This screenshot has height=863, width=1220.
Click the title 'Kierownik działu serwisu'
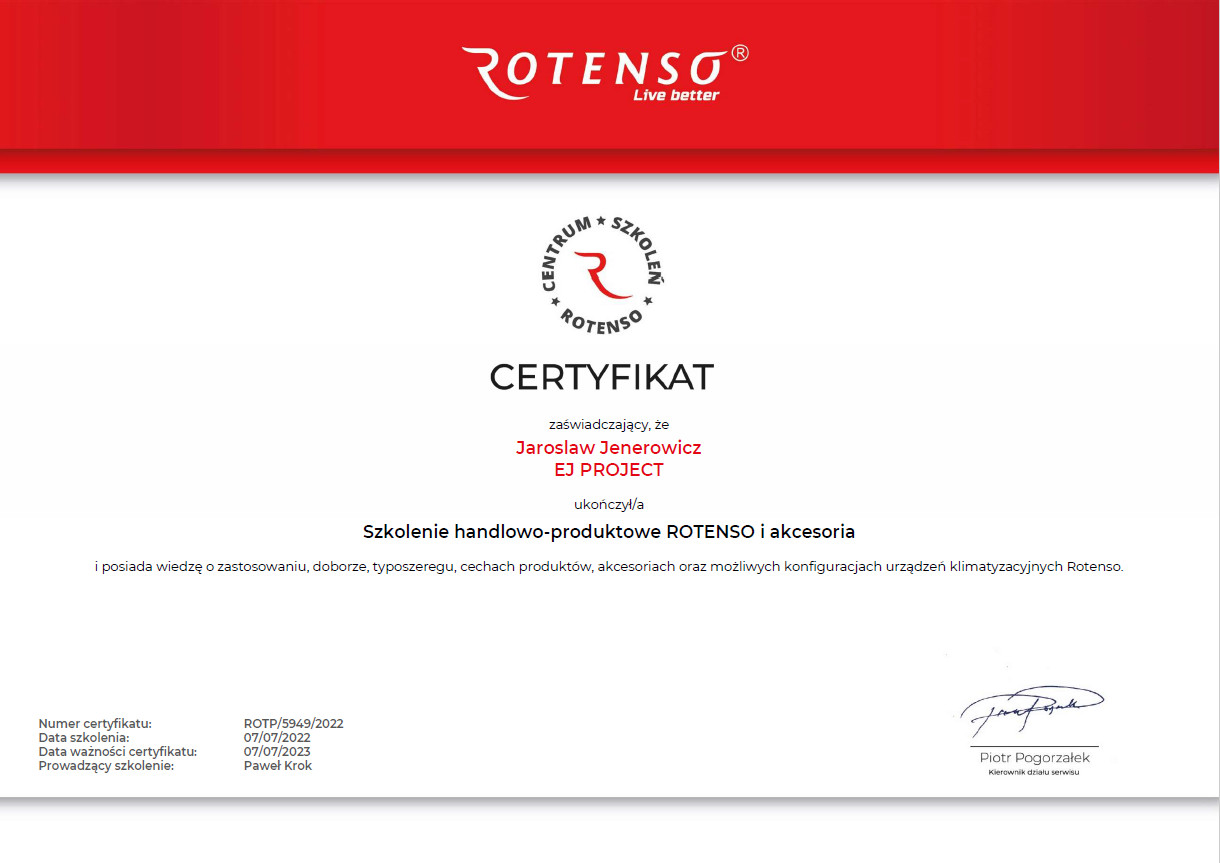(x=1034, y=772)
